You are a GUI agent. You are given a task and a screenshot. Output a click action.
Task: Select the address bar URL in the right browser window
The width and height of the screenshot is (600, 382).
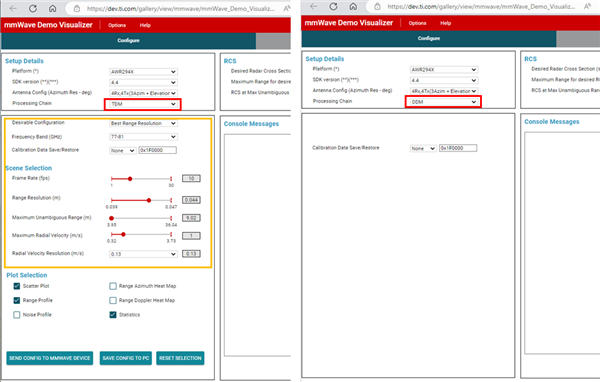tap(481, 7)
